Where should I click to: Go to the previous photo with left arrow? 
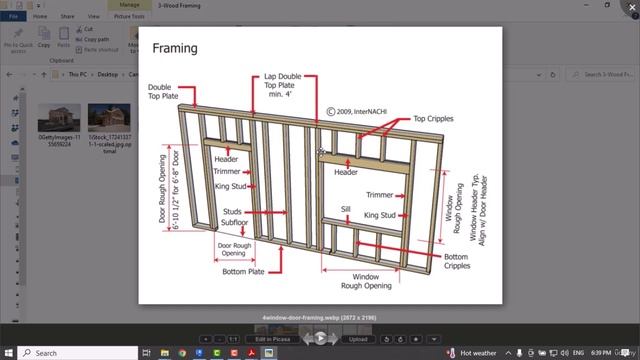pos(308,339)
